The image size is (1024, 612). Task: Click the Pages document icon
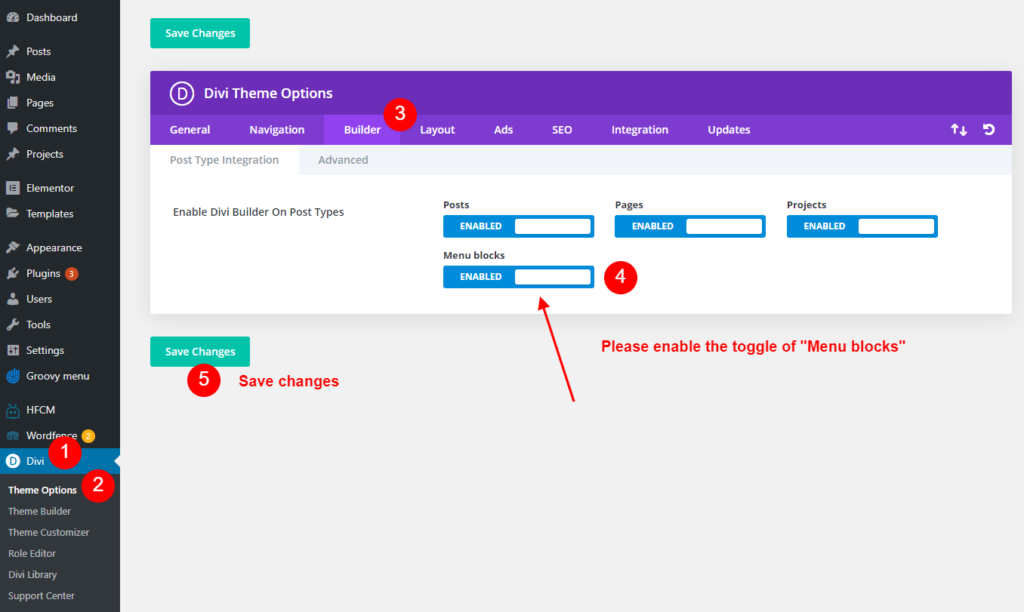point(12,103)
